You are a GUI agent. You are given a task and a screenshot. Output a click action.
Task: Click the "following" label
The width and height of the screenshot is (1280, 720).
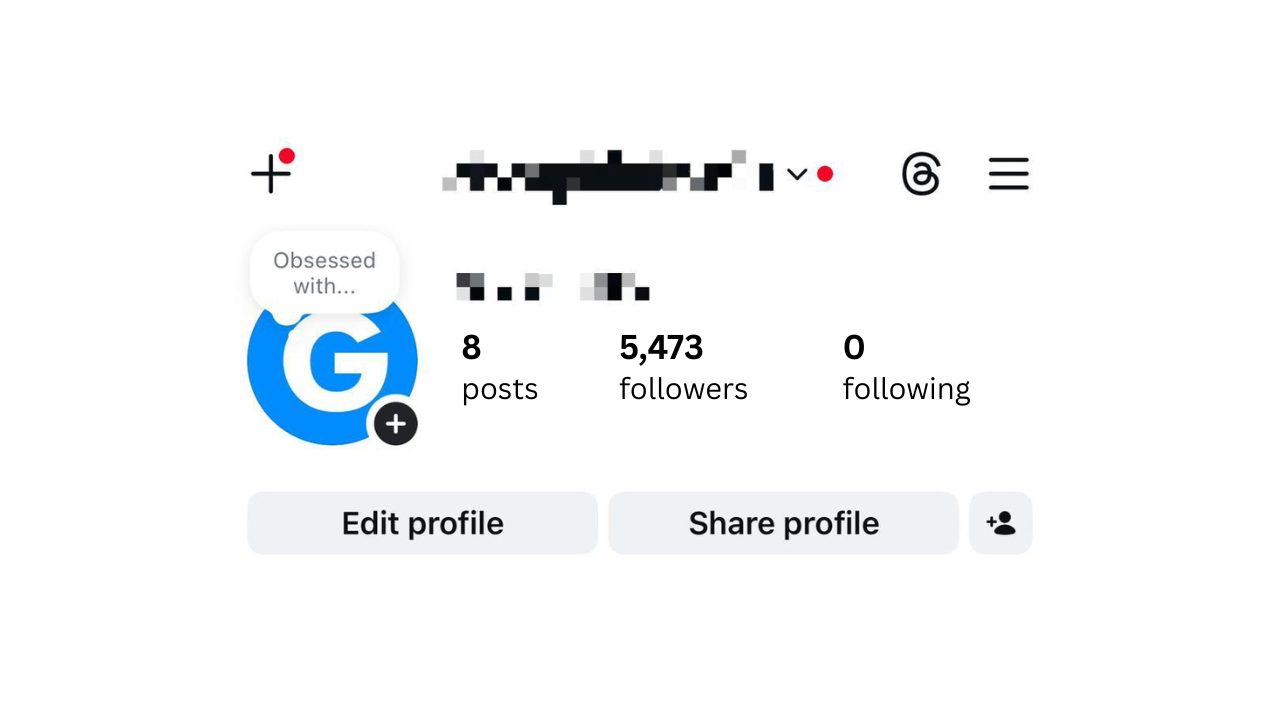pos(906,389)
